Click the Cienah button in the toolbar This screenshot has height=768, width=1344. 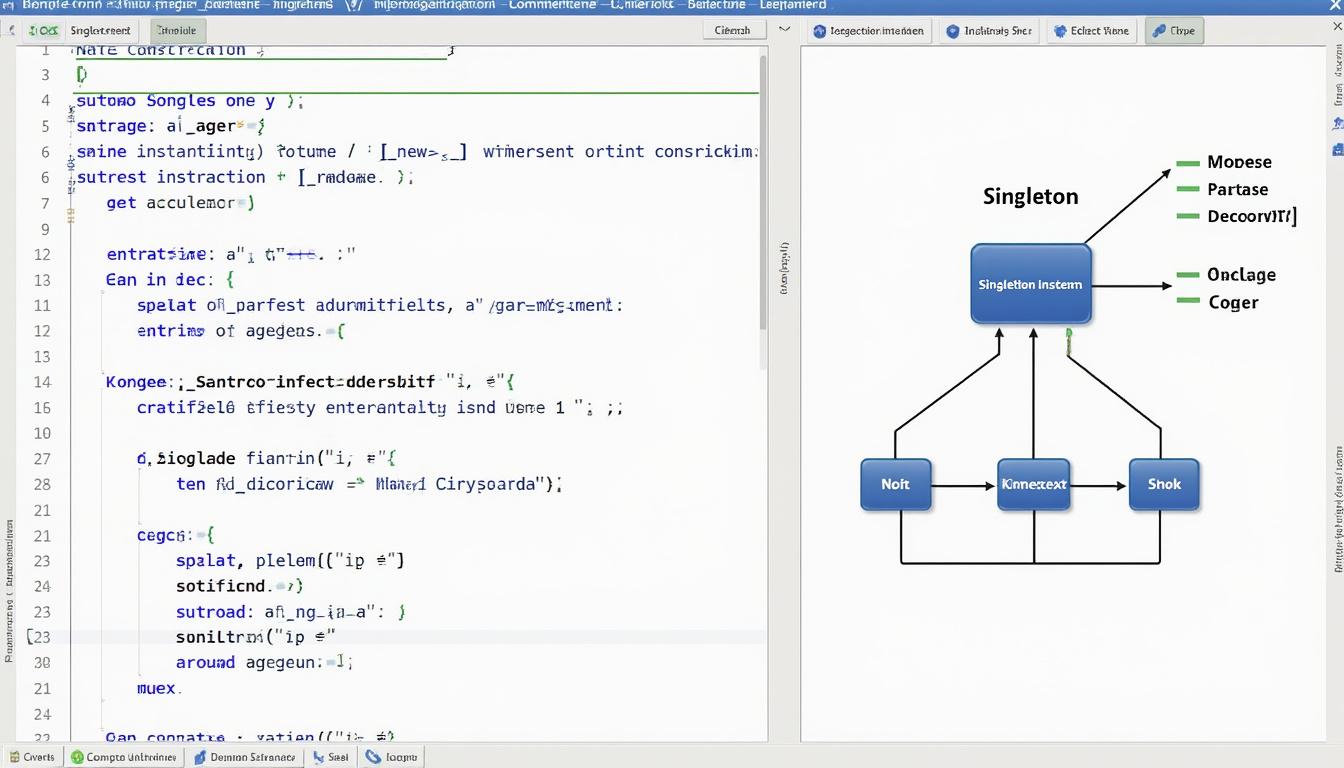733,30
